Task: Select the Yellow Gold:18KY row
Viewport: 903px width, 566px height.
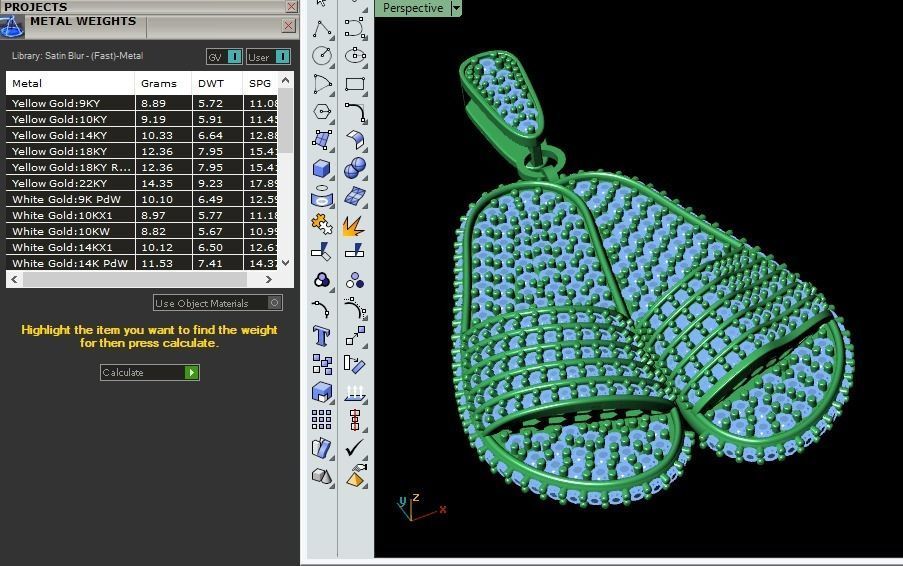Action: click(x=142, y=151)
